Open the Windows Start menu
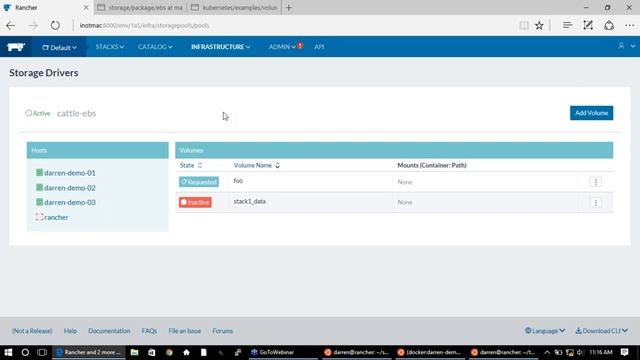Screen dimensions: 640x360 point(8,352)
